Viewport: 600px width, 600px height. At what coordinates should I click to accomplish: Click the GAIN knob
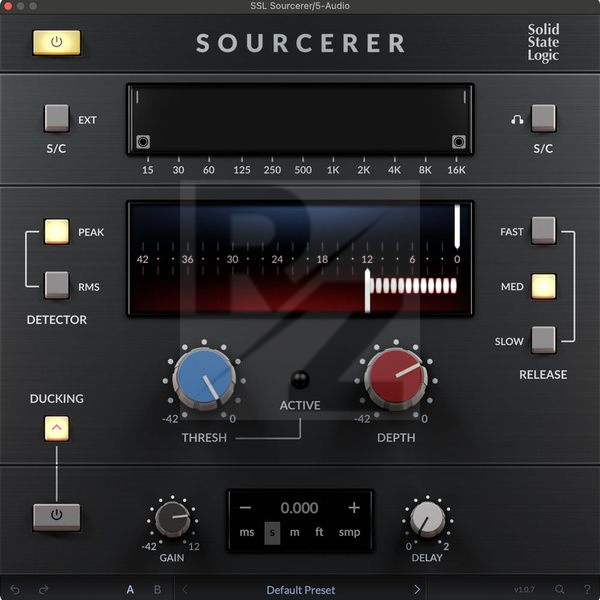coord(172,519)
